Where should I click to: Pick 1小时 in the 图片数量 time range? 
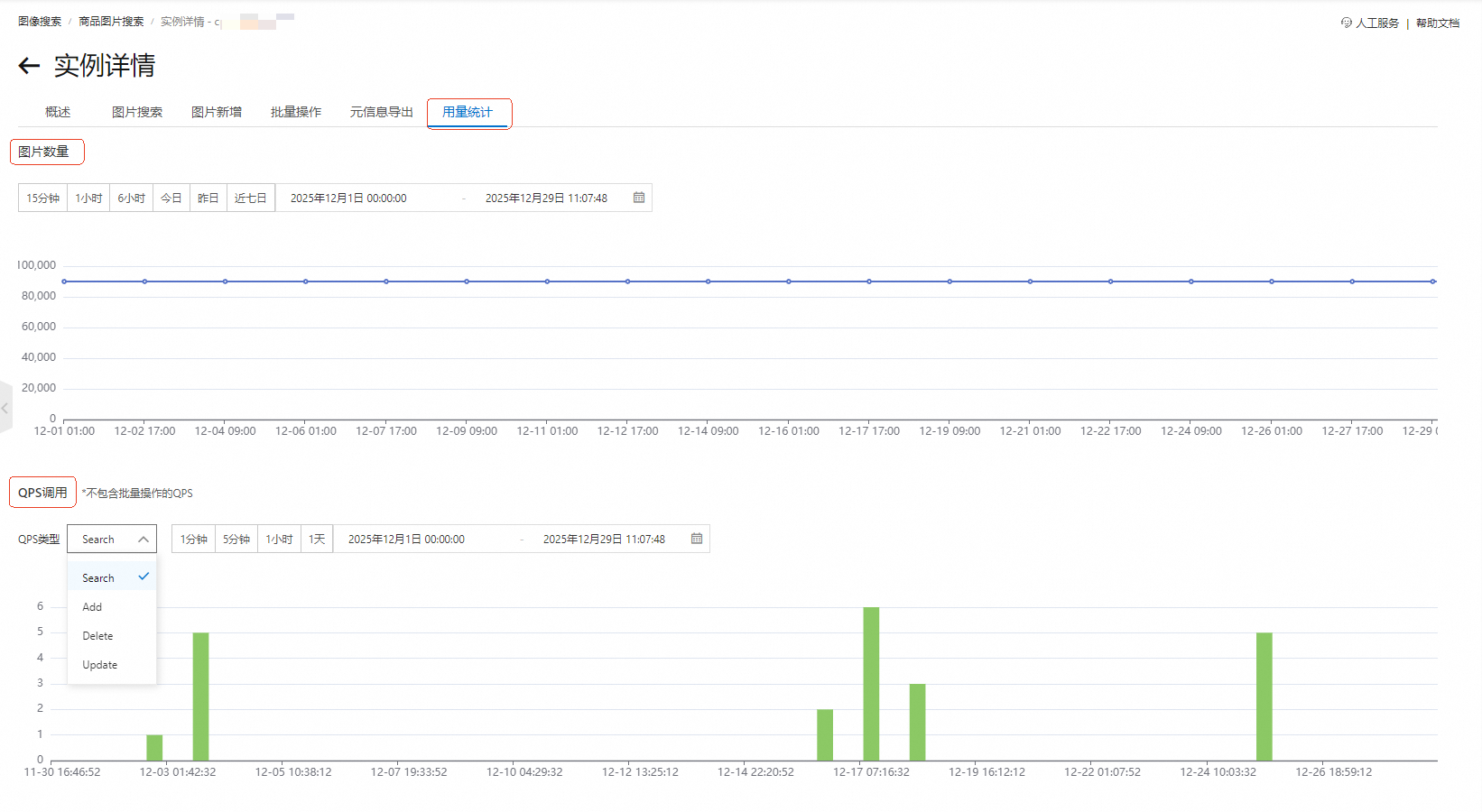[x=88, y=198]
